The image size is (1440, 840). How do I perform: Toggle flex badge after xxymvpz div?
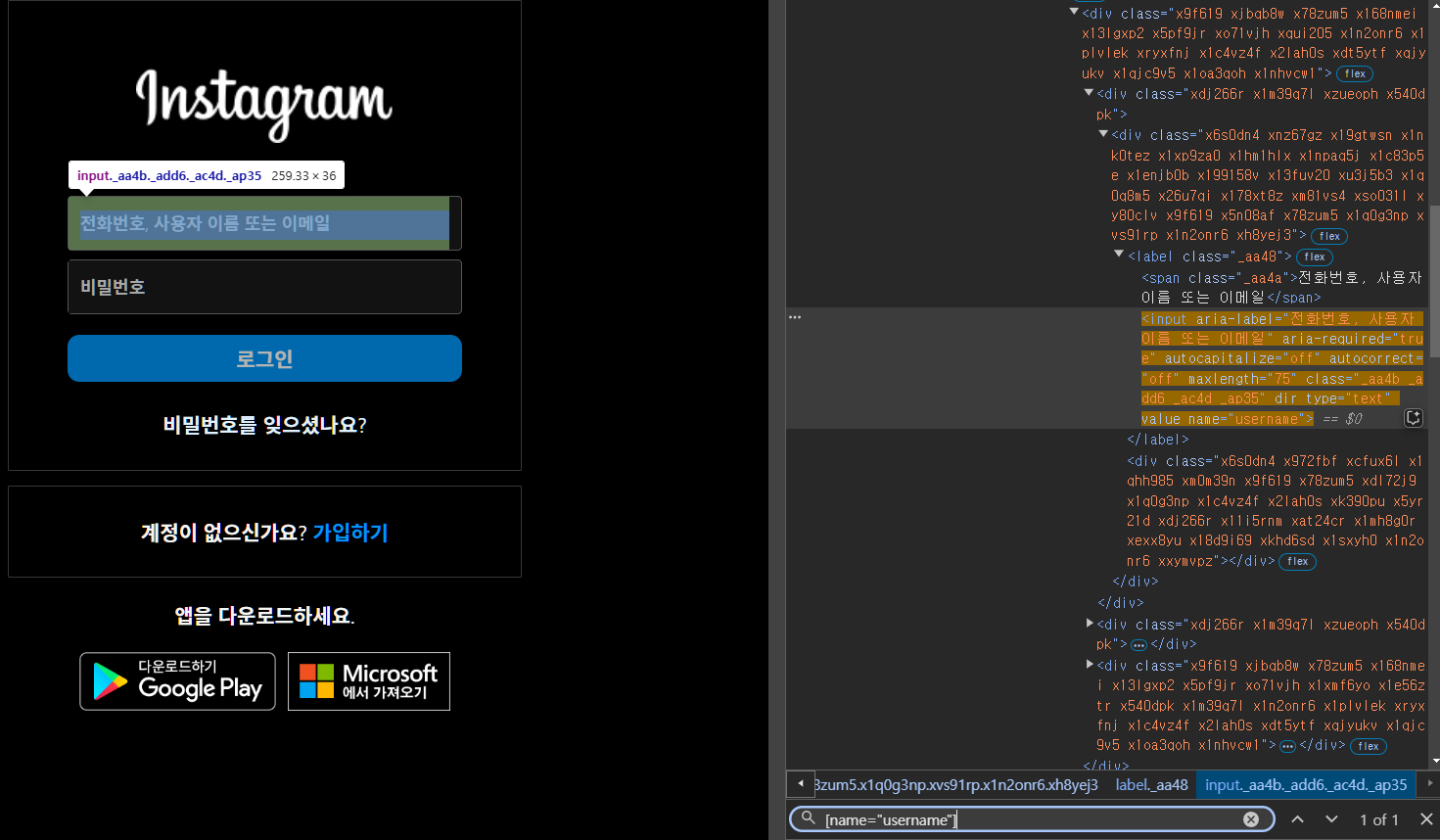point(1298,562)
